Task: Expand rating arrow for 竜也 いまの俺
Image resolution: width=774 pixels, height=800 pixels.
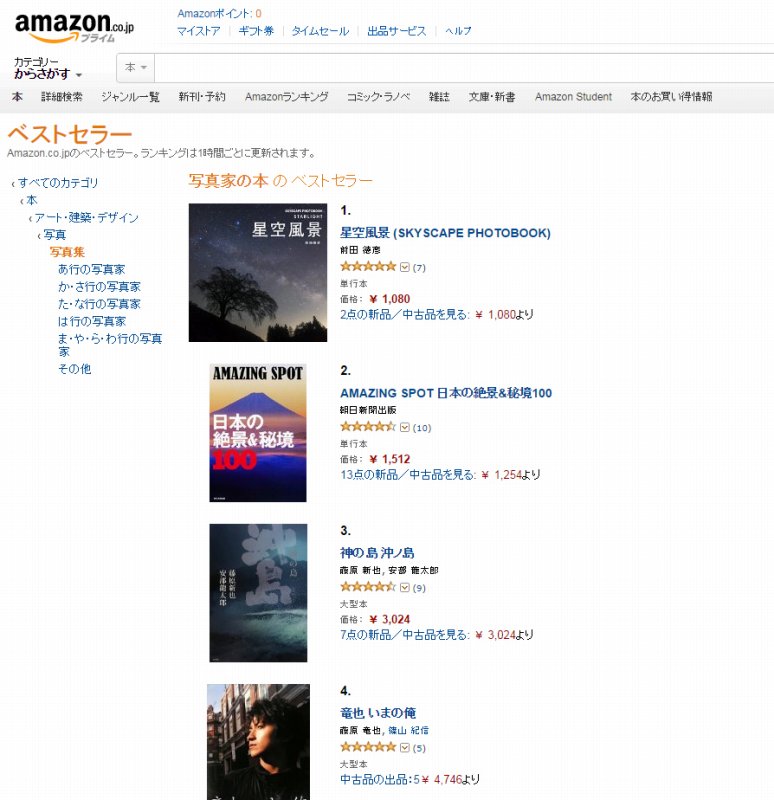Action: click(405, 747)
